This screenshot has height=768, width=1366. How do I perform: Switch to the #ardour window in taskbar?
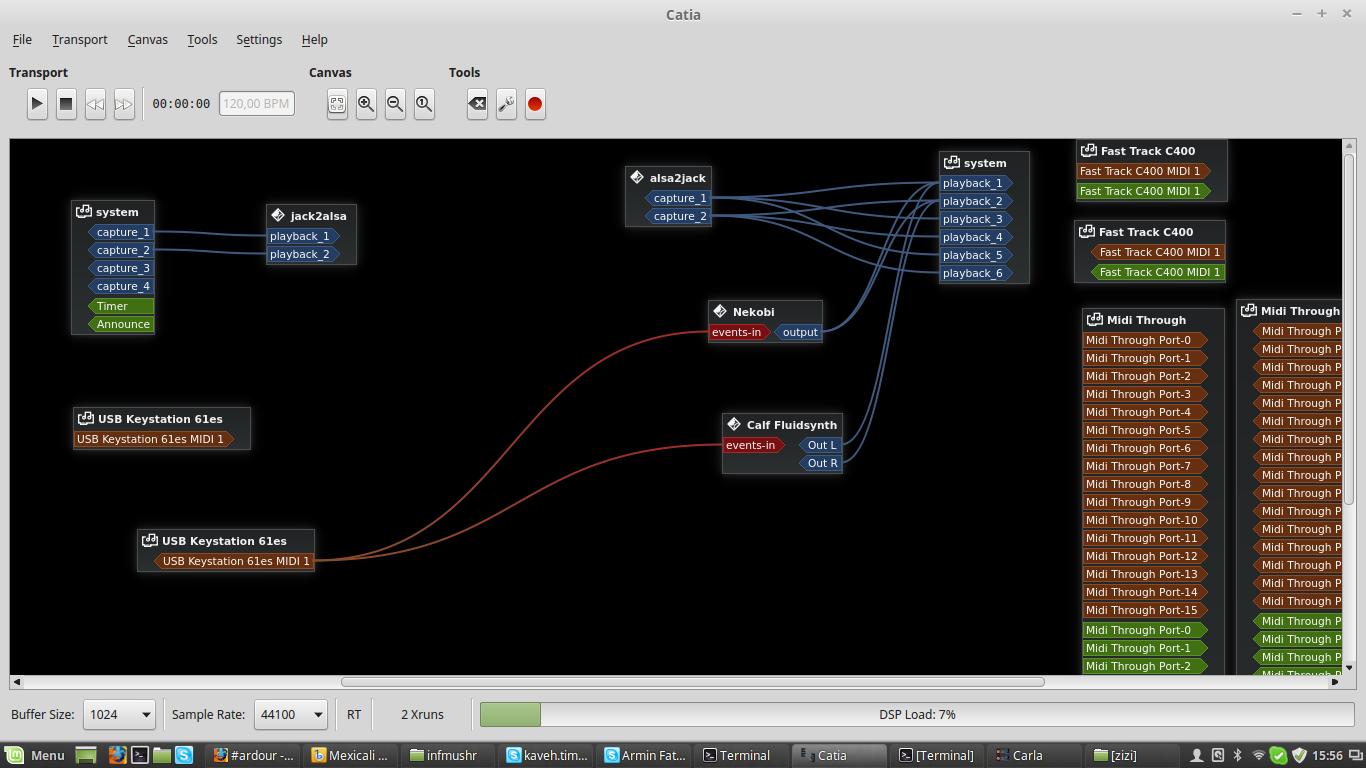(253, 755)
